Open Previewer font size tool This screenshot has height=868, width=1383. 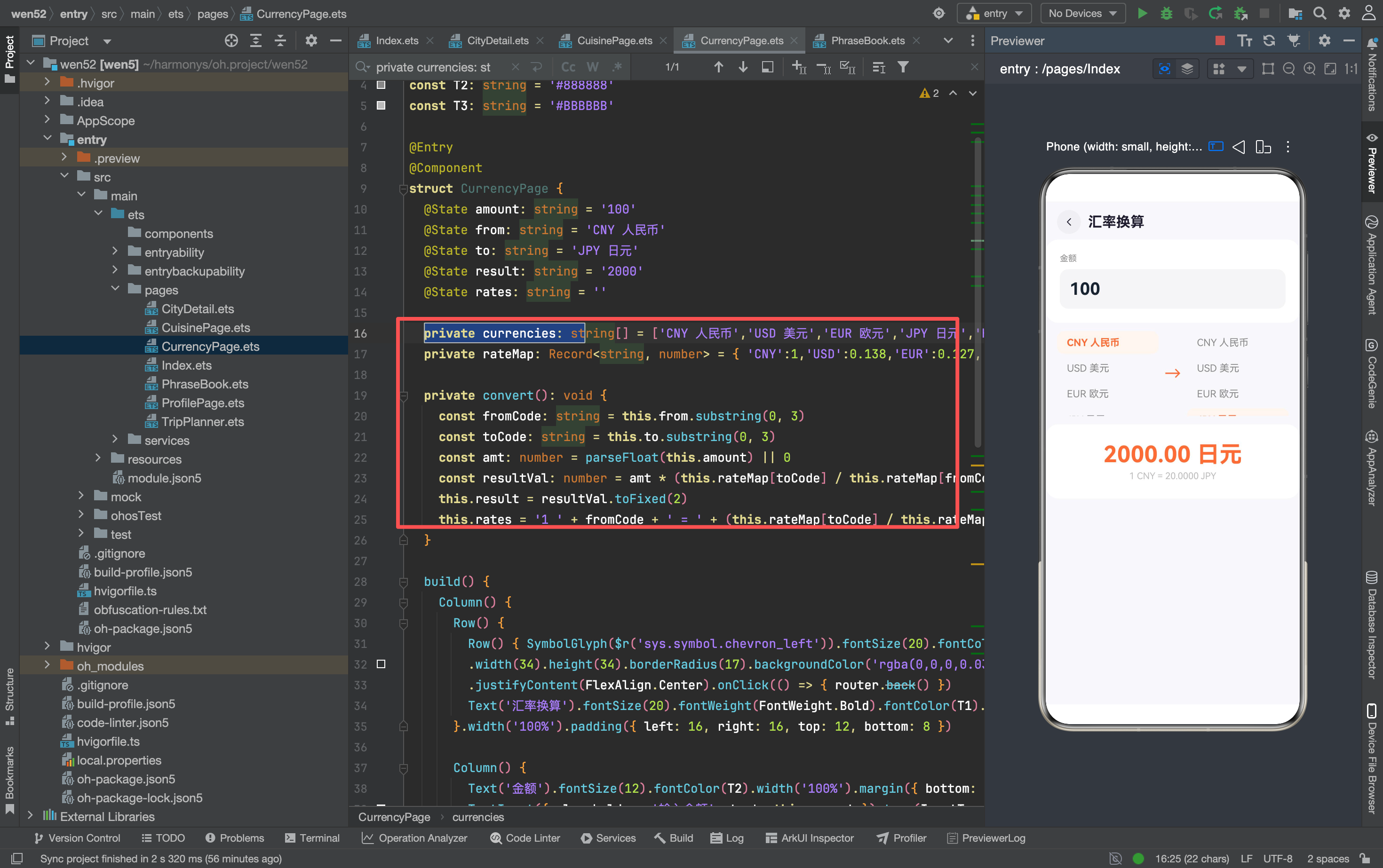click(1245, 41)
